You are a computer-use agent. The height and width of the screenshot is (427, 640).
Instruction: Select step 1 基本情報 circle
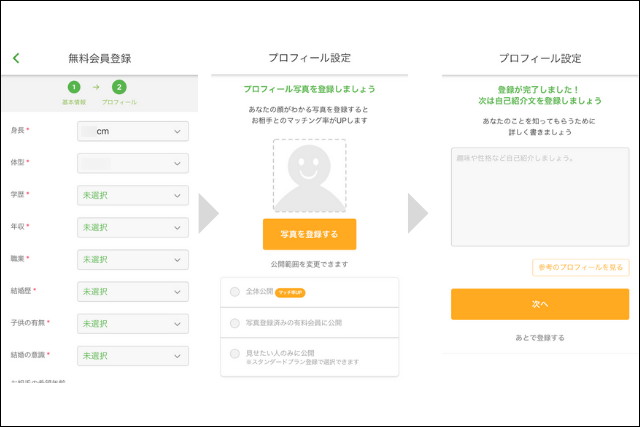74,87
